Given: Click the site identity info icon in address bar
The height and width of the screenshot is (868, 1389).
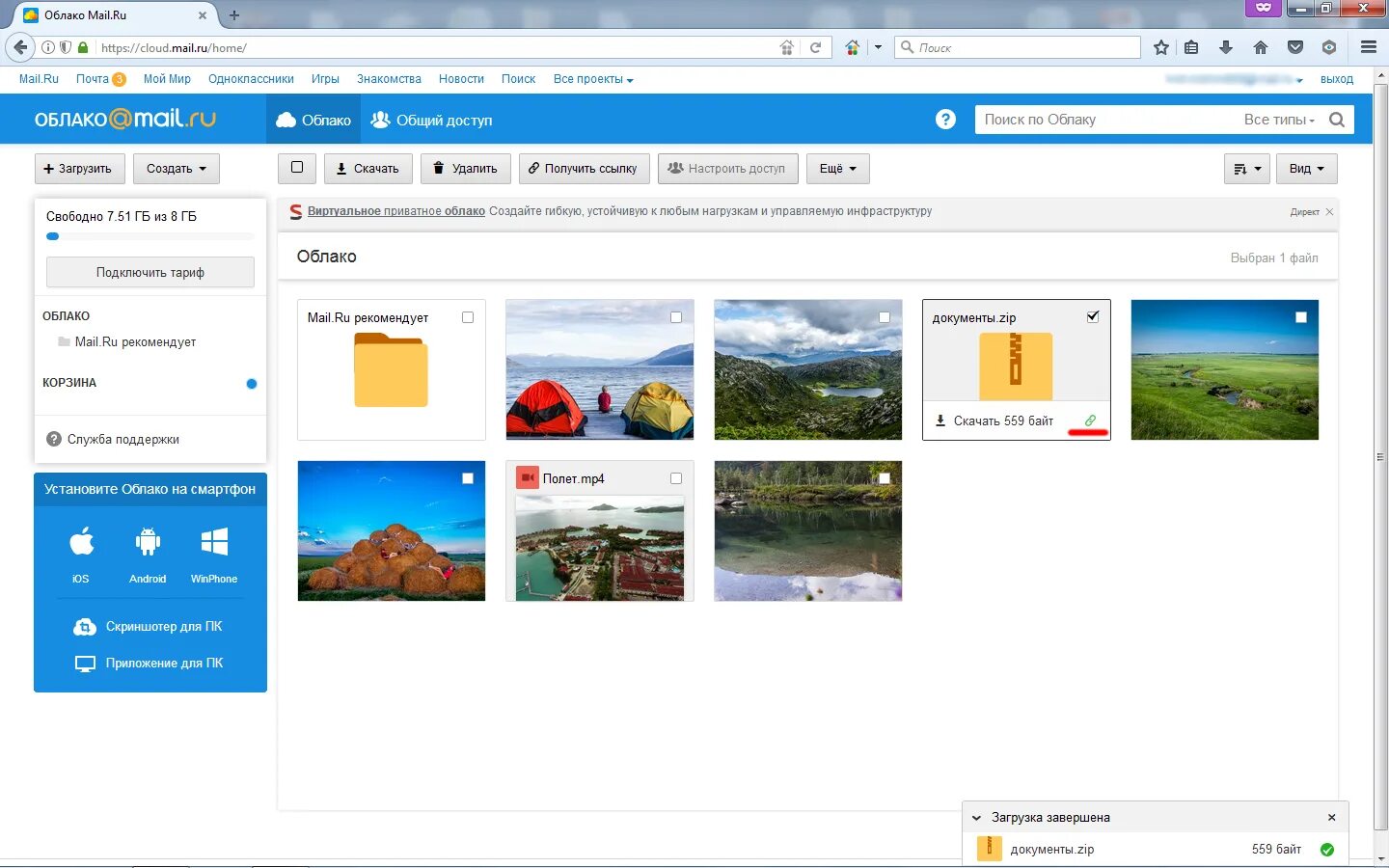Looking at the screenshot, I should click(x=47, y=47).
